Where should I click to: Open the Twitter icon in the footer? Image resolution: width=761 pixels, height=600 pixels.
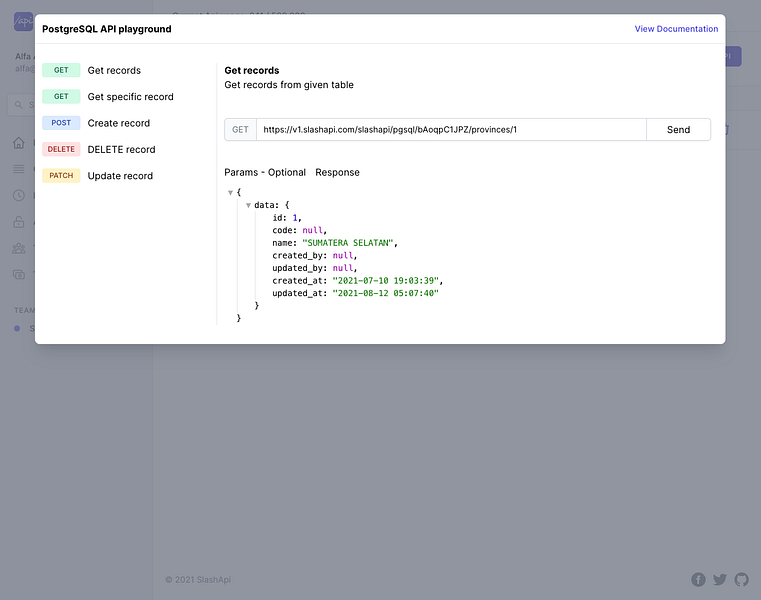pyautogui.click(x=720, y=580)
